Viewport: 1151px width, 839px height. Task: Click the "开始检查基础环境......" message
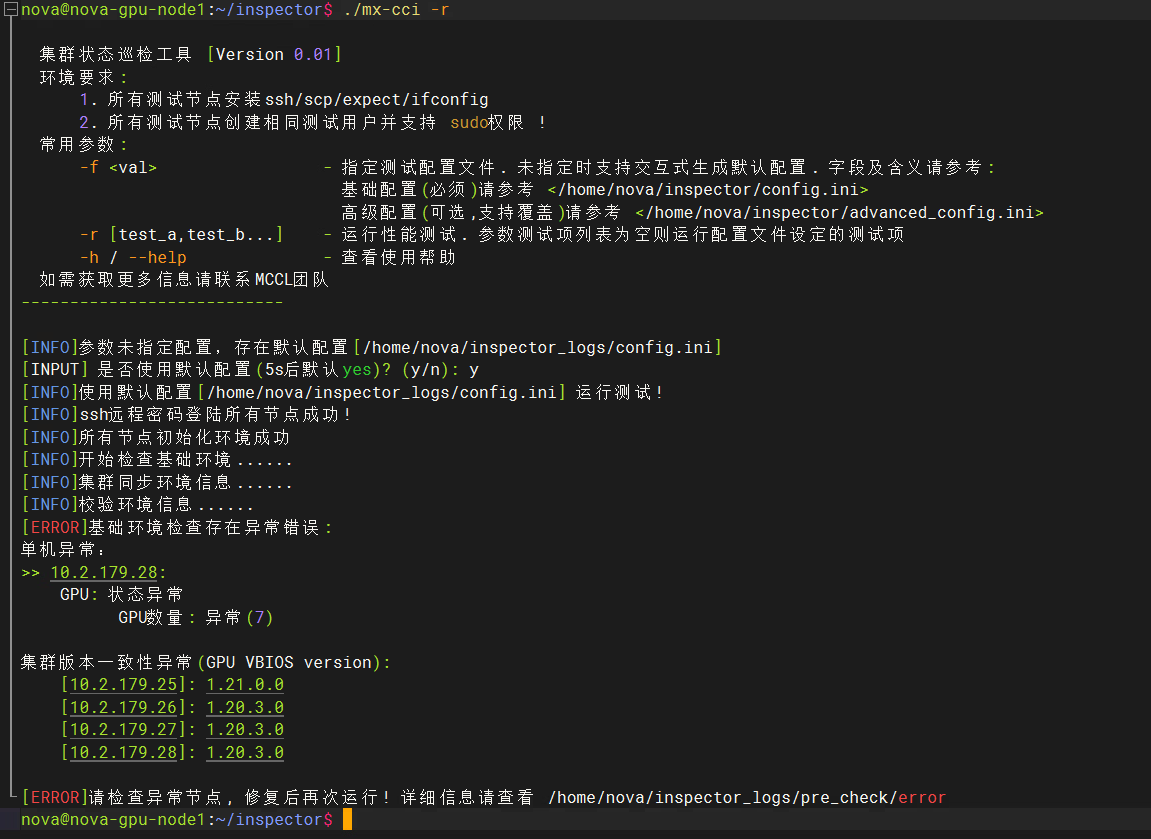coord(186,460)
